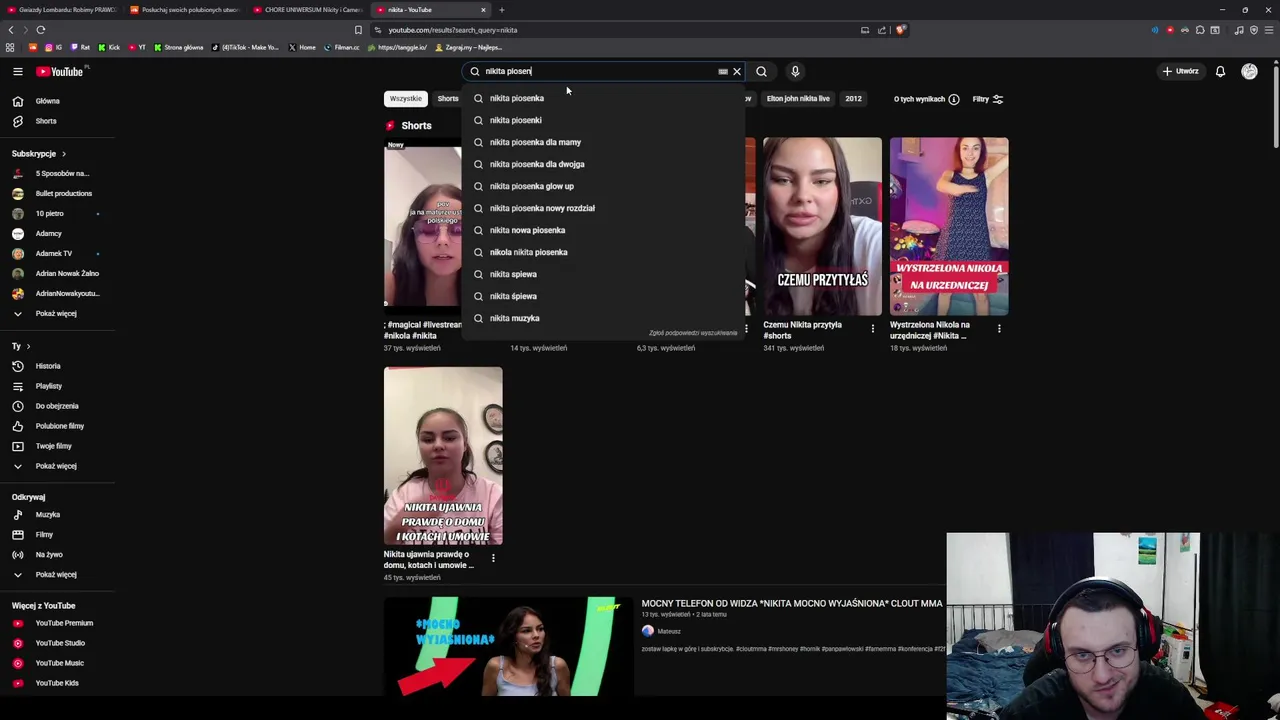
Task: Bookmark this page icon
Action: [x=358, y=30]
